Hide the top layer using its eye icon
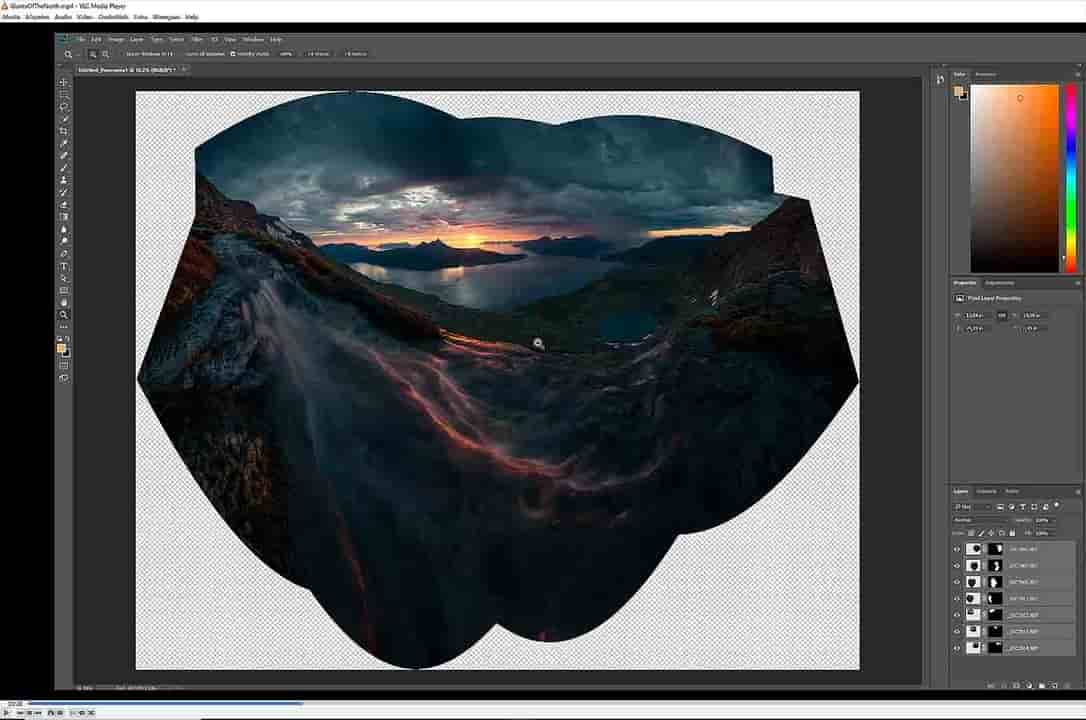Viewport: 1086px width, 720px height. coord(957,549)
